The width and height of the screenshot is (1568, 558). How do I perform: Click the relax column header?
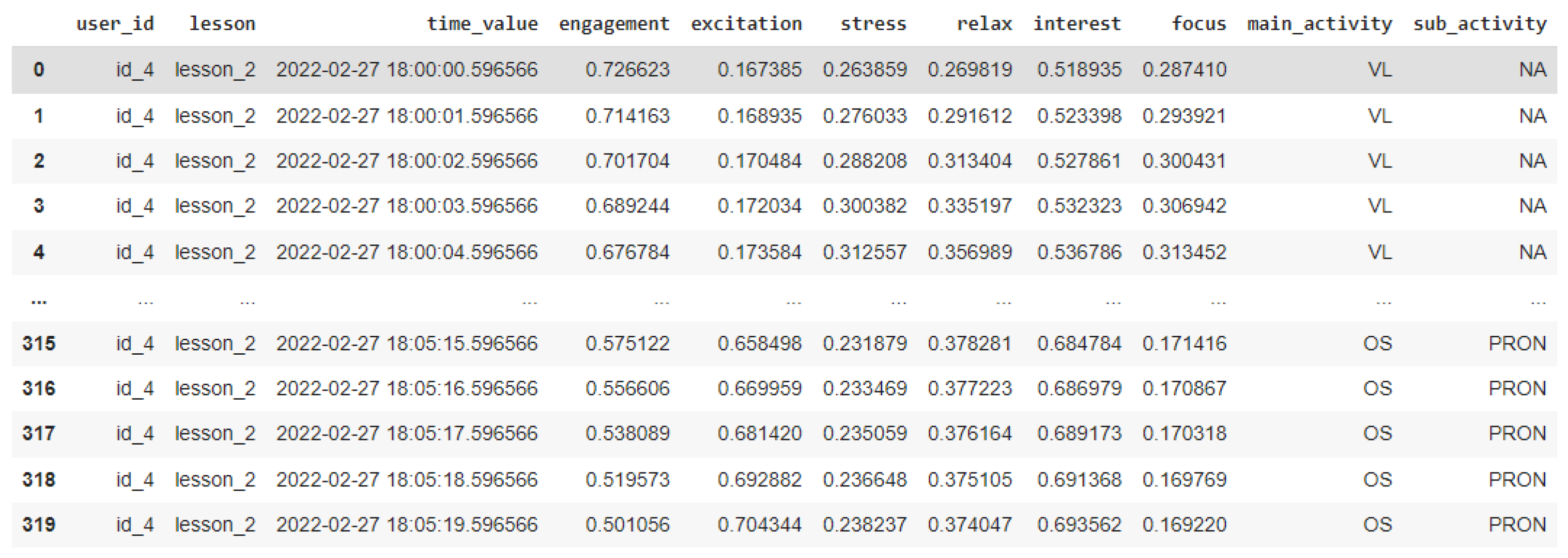(984, 24)
